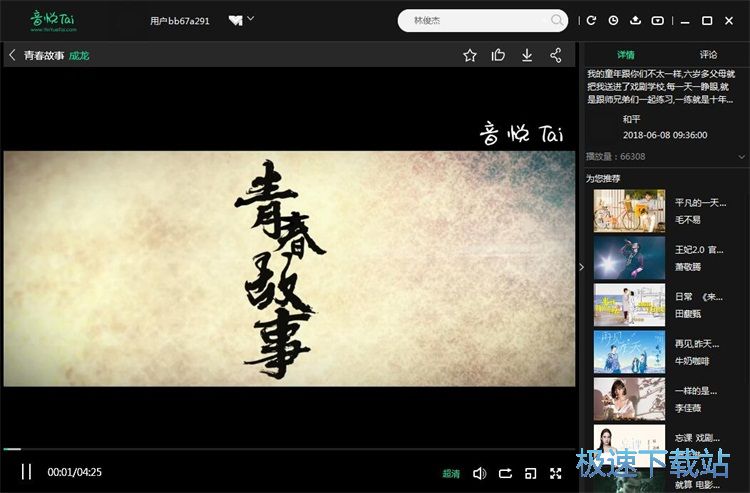Refresh using the reload icon
The image size is (750, 493).
[592, 21]
